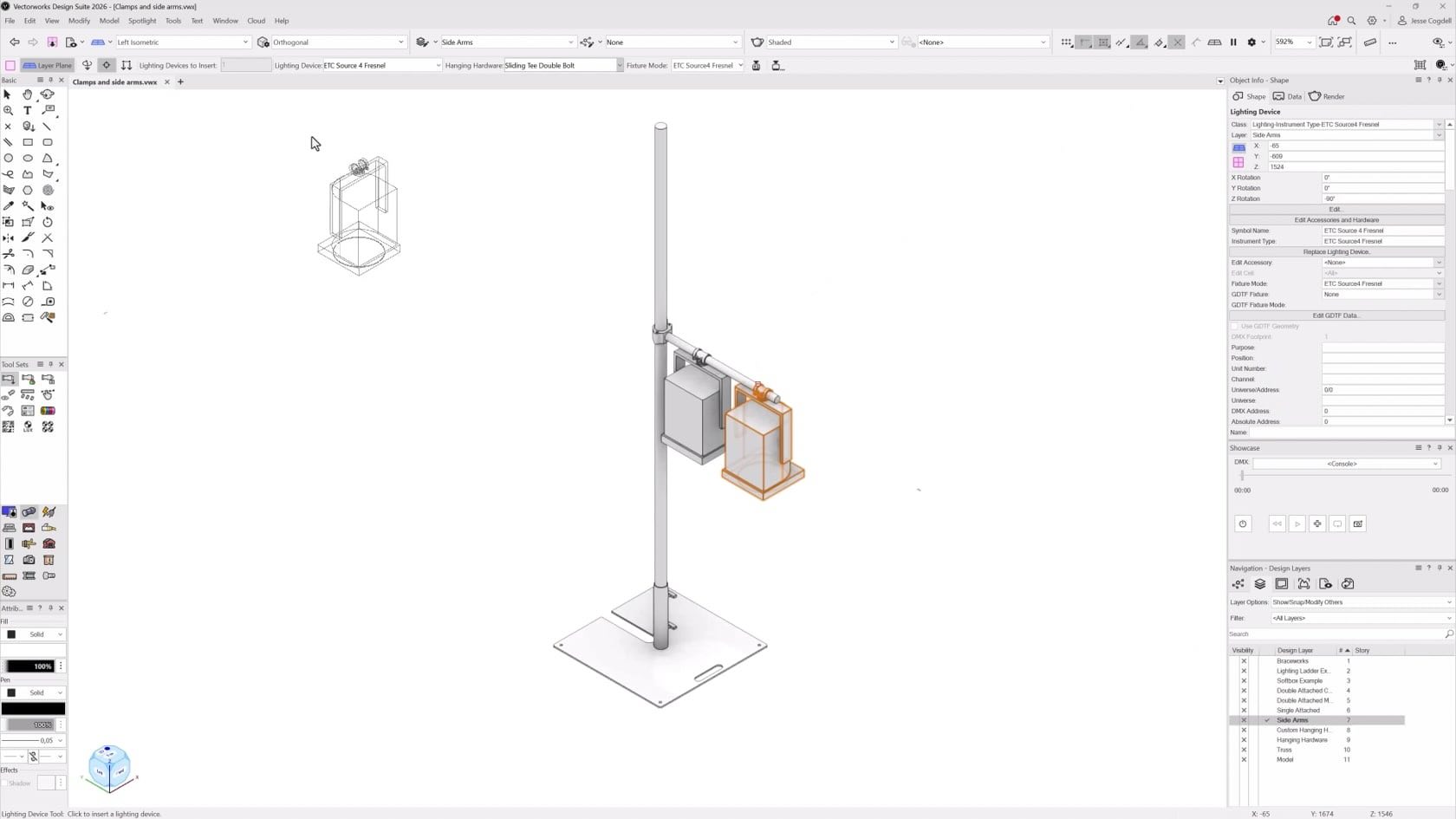
Task: Click the Replace Lighting Device button
Action: pyautogui.click(x=1336, y=252)
